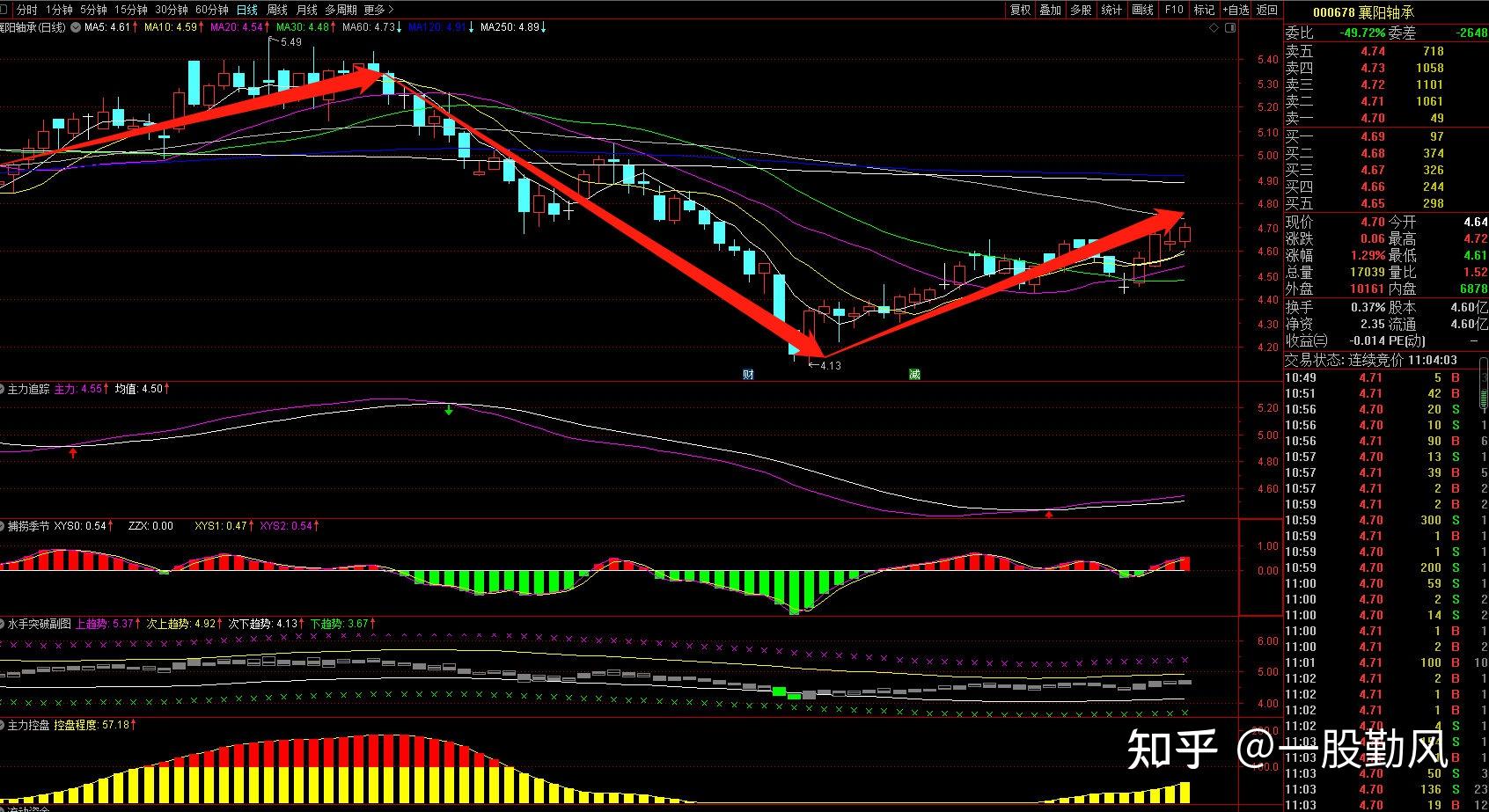Click the 交易状态: 连续竞价 status line
1489x812 pixels.
point(1370,360)
